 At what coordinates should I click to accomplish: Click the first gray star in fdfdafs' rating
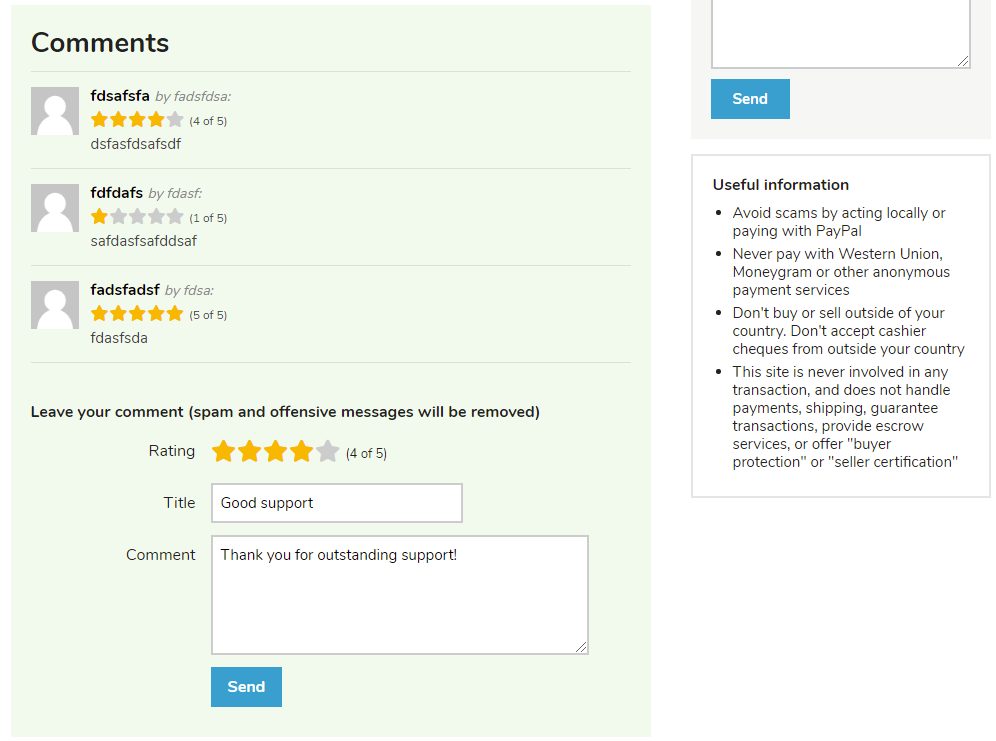tap(117, 216)
